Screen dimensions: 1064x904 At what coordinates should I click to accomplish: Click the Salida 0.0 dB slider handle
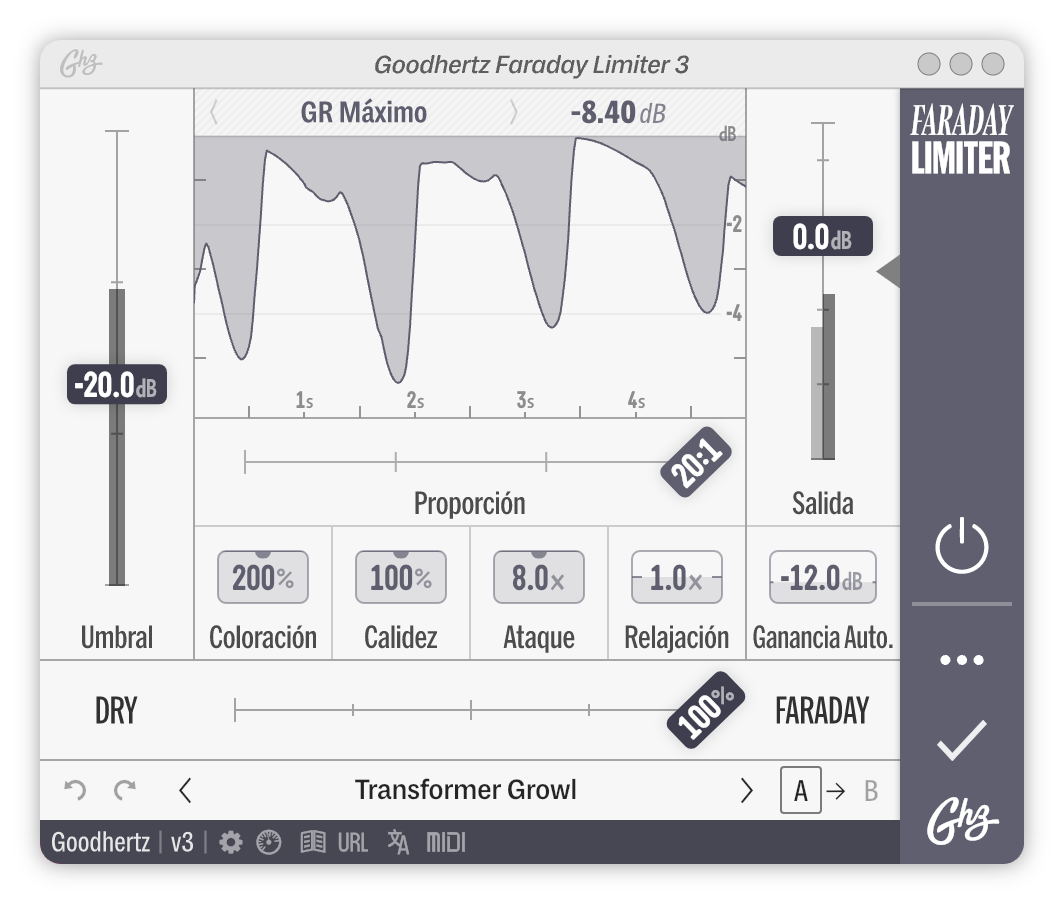pyautogui.click(x=822, y=236)
